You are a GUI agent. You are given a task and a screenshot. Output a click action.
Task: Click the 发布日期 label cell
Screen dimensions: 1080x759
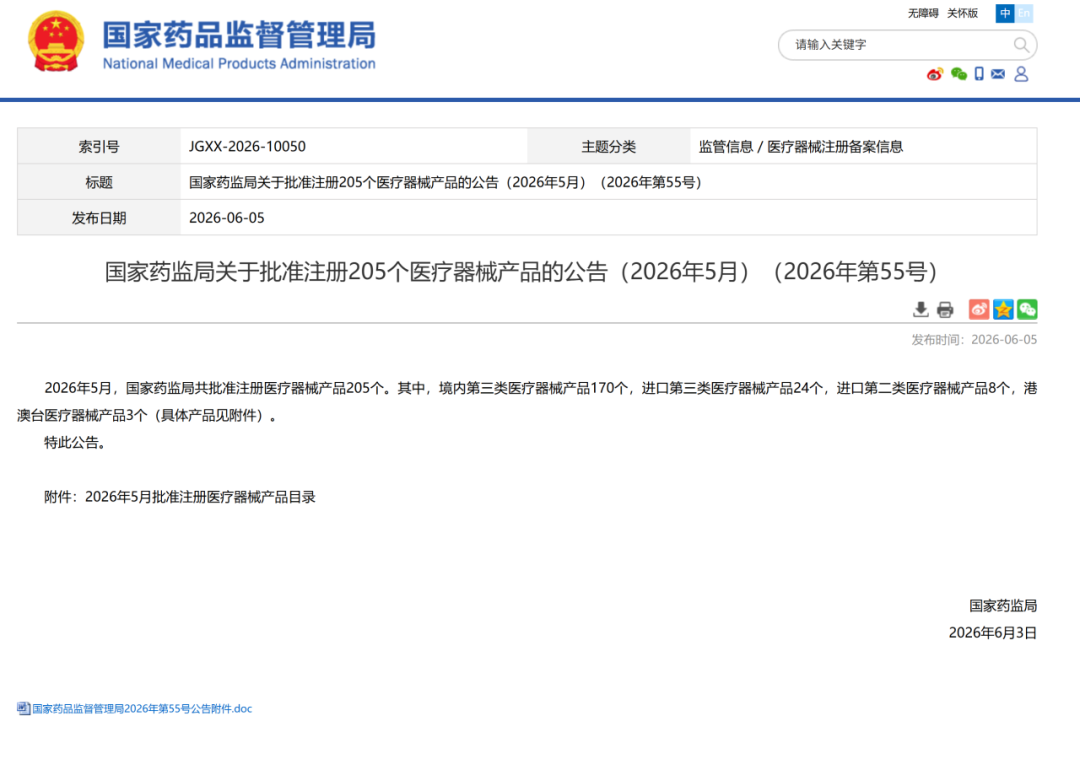[x=98, y=218]
